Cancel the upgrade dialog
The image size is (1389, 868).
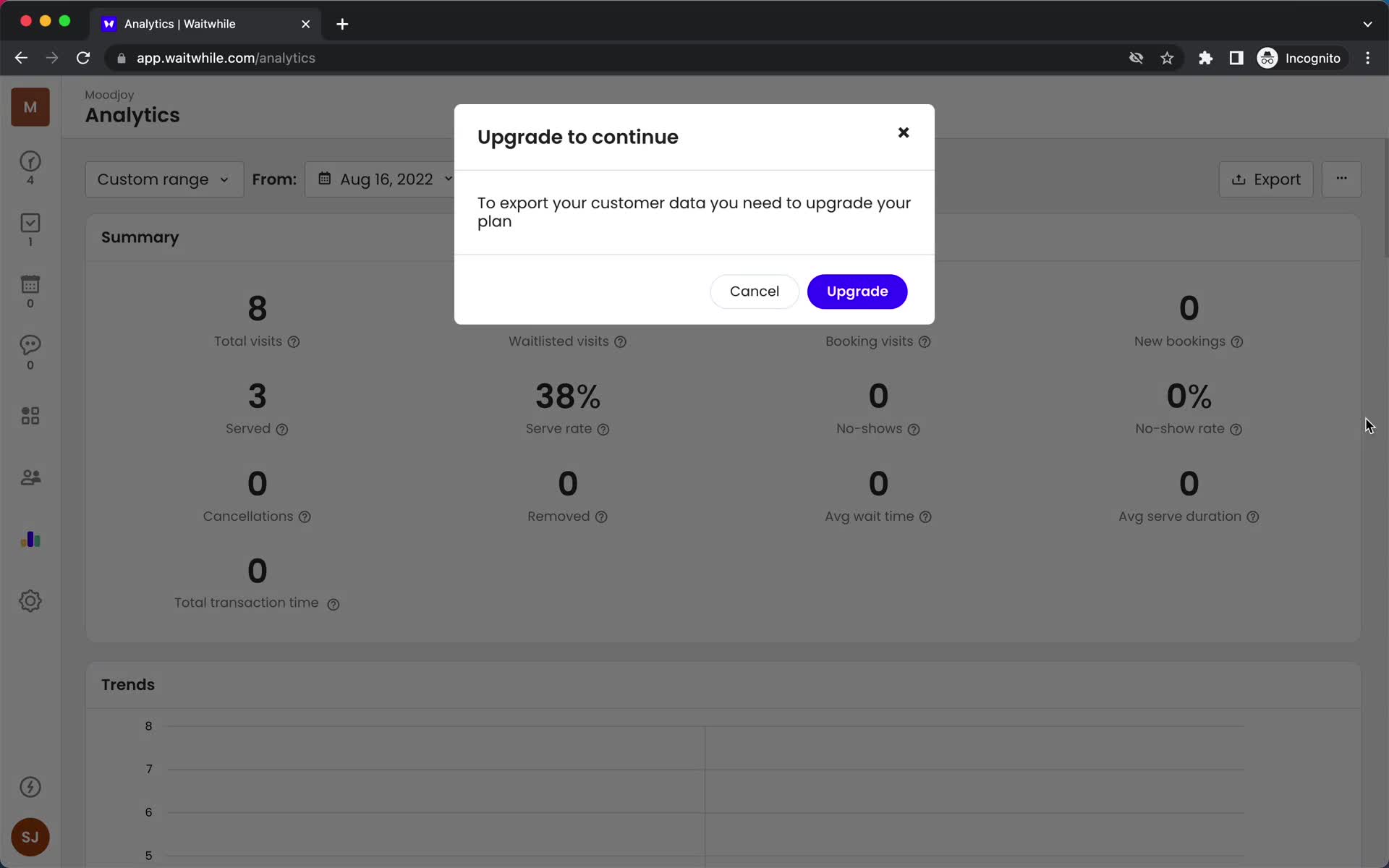point(754,292)
